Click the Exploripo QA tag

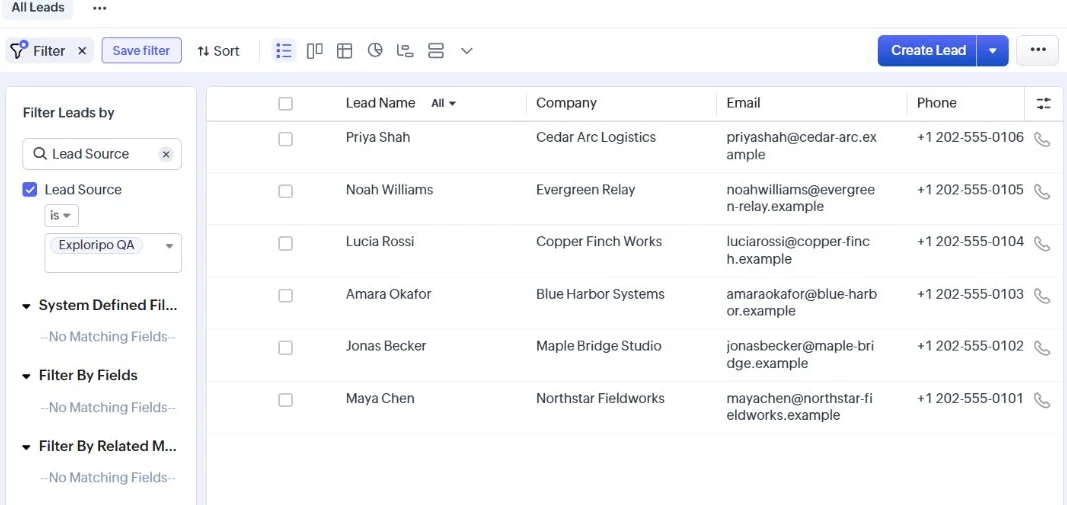97,246
